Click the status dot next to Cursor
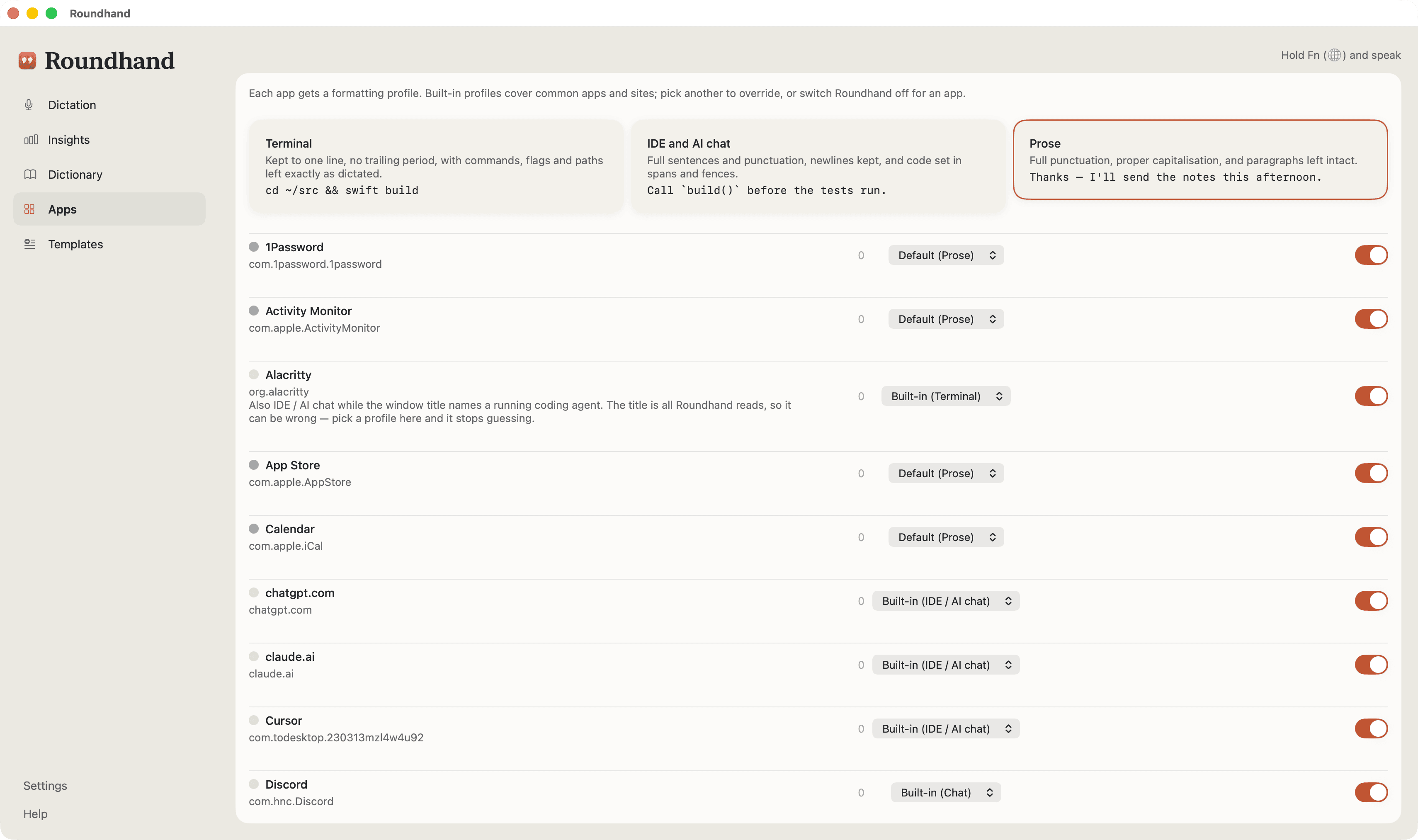The height and width of the screenshot is (840, 1418). click(x=254, y=720)
